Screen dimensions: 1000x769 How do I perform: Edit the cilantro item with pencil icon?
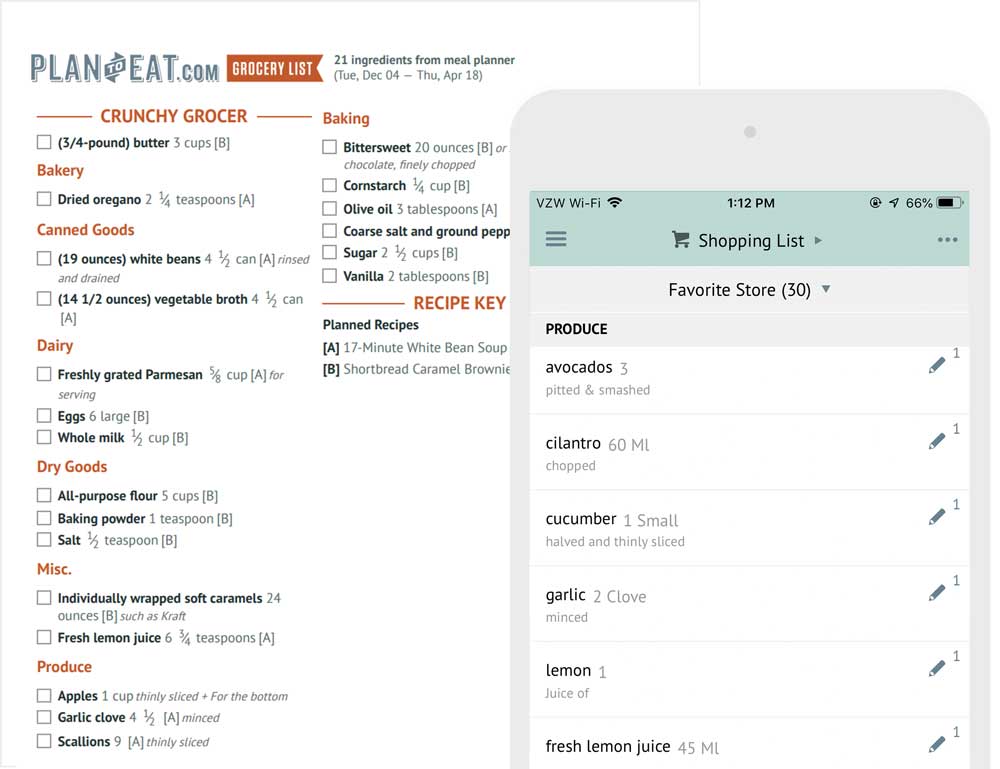pyautogui.click(x=936, y=441)
